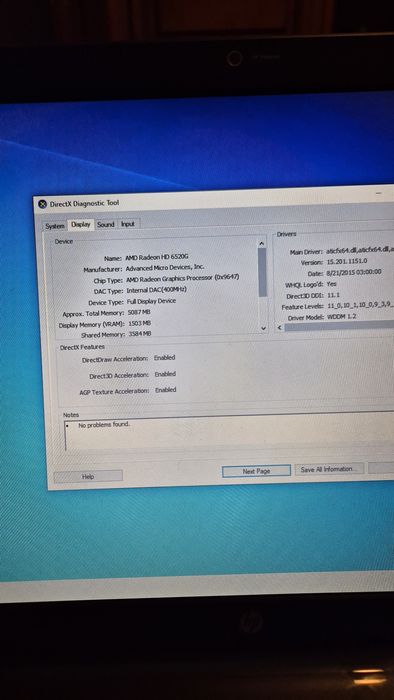
Task: Click WHQL Logo'd value Yes
Action: 332,284
